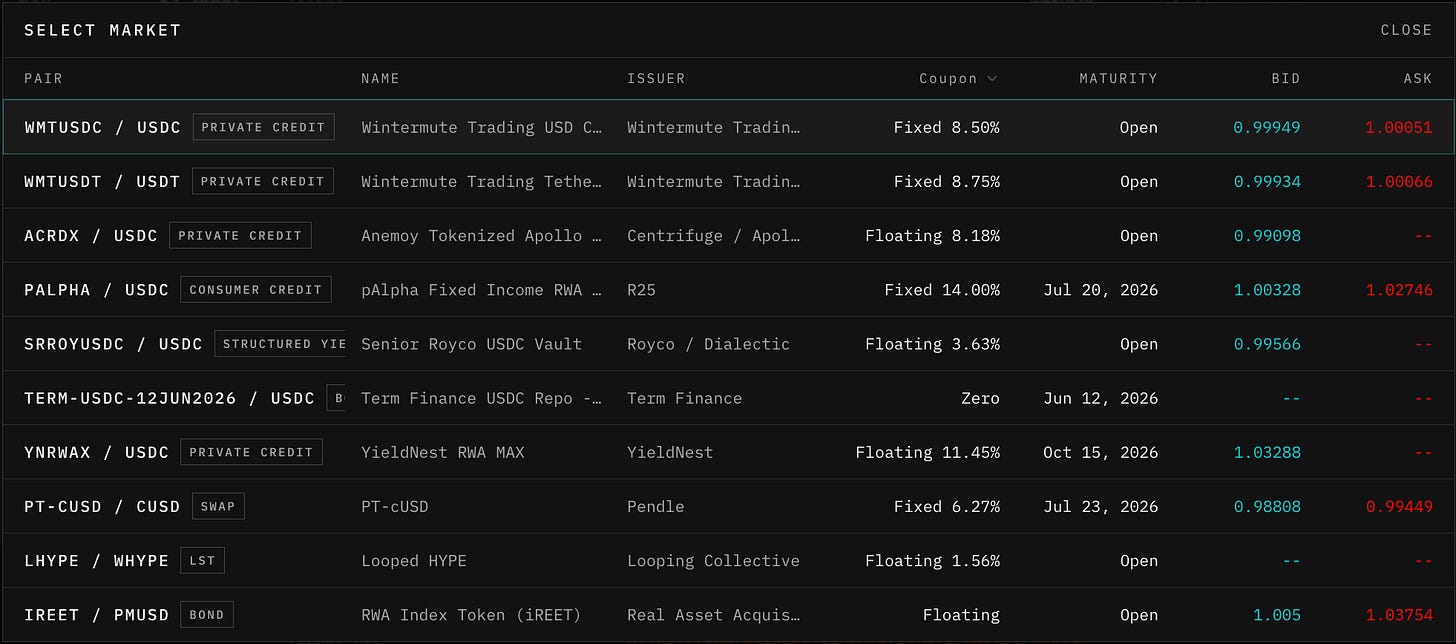Click issuer Royco / Dialectic
This screenshot has width=1456, height=644.
tap(708, 344)
